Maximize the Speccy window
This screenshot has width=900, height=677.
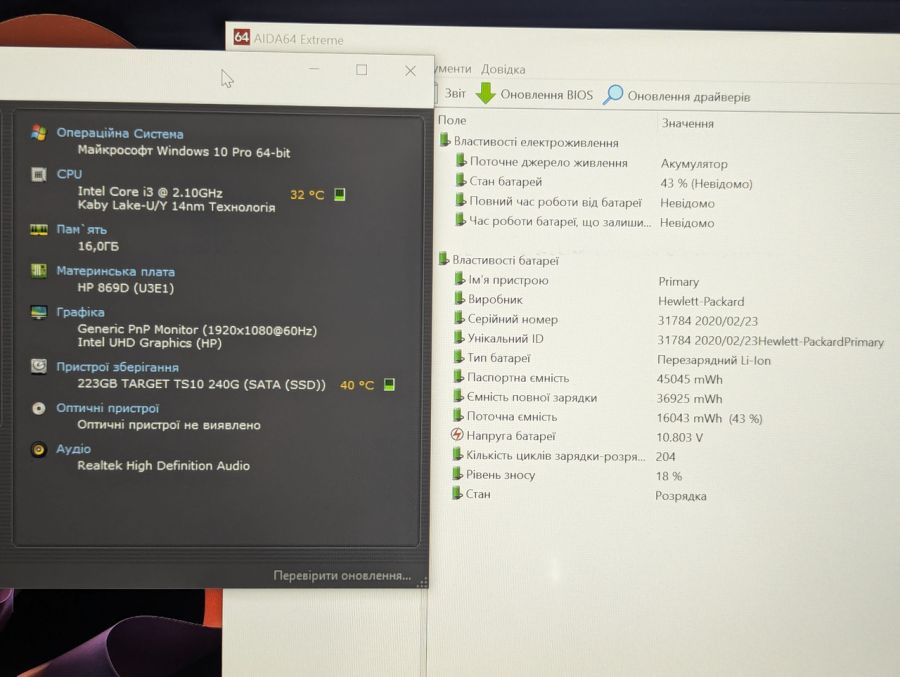[x=362, y=69]
